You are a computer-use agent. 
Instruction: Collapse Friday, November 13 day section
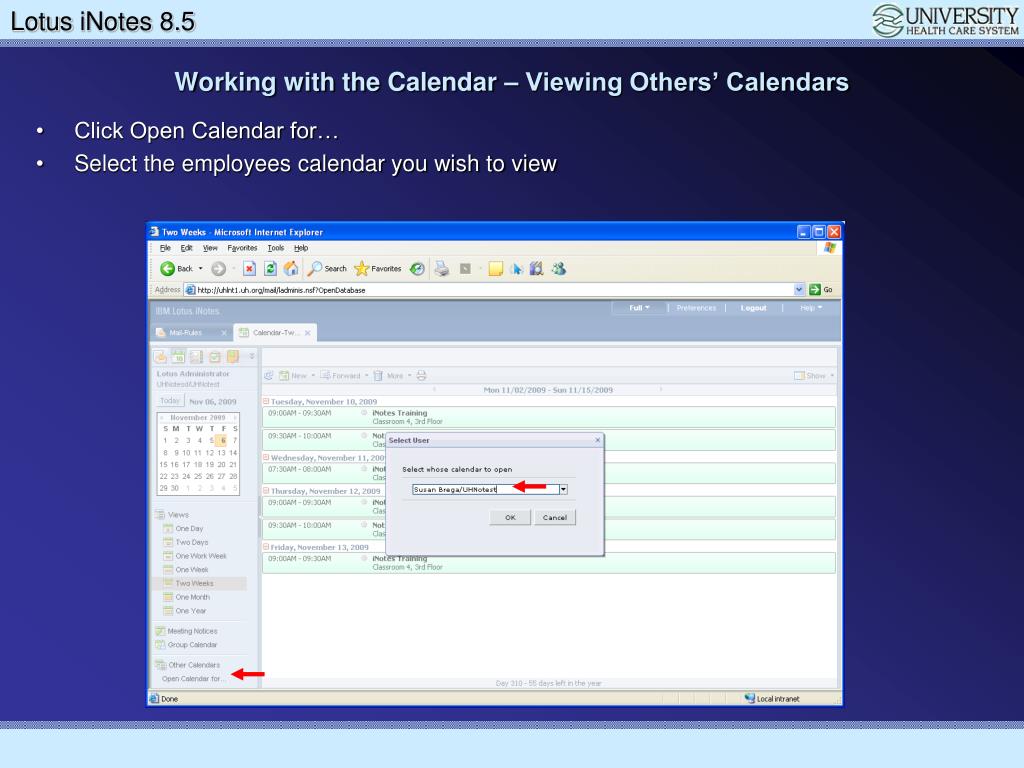click(266, 547)
